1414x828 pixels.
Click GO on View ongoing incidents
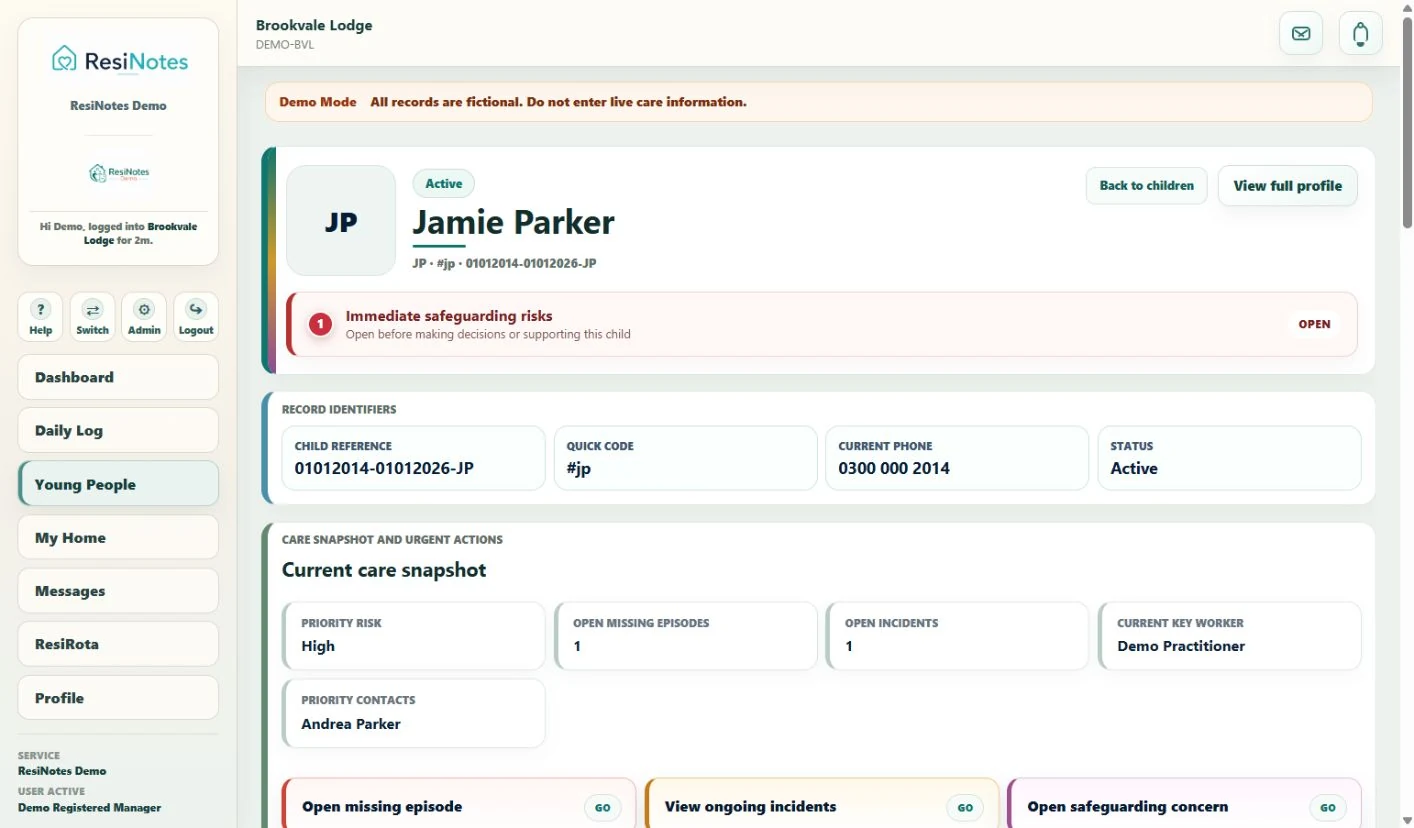click(965, 807)
